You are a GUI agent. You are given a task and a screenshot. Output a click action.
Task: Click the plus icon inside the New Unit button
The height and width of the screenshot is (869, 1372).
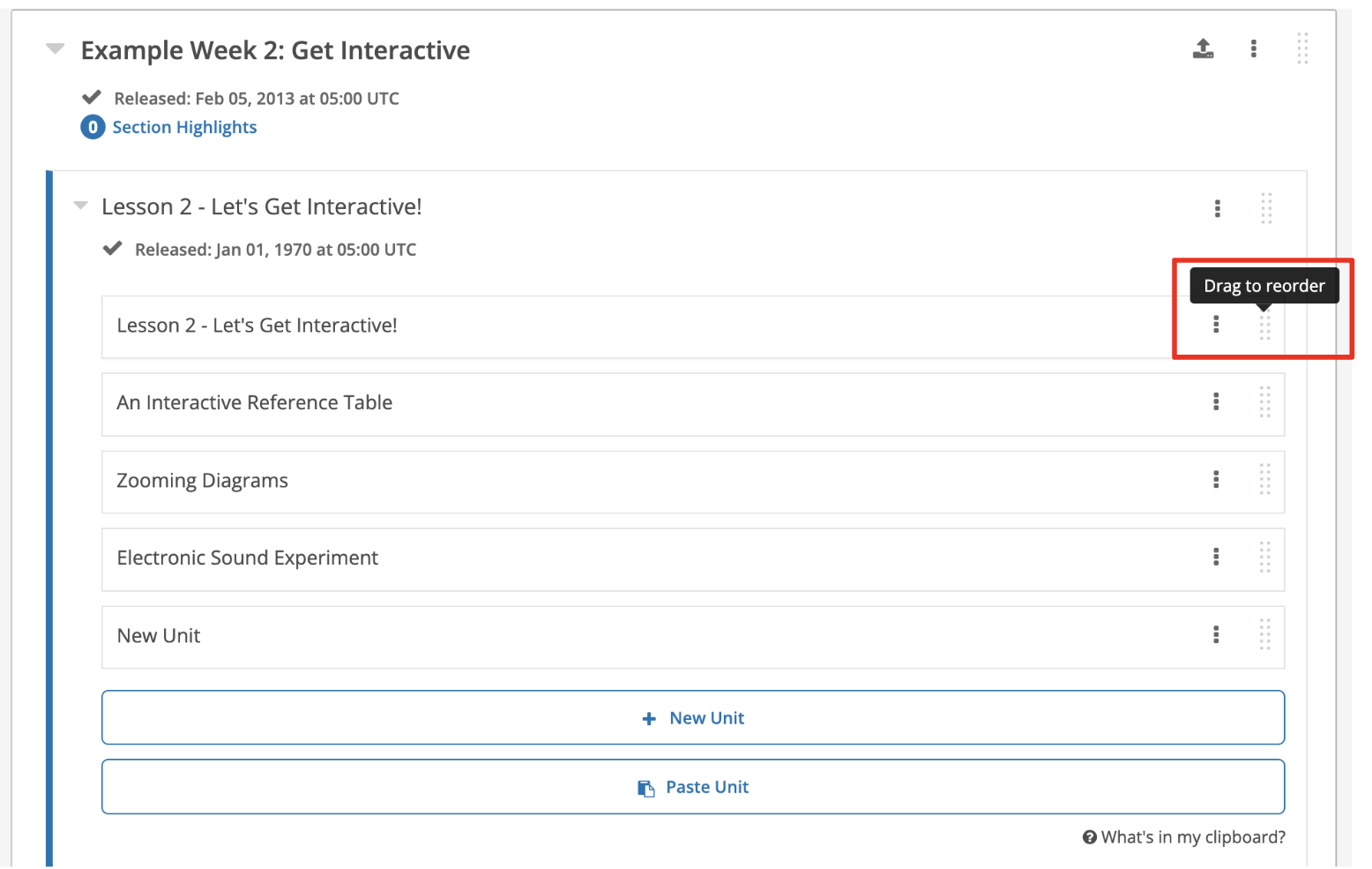pyautogui.click(x=650, y=717)
